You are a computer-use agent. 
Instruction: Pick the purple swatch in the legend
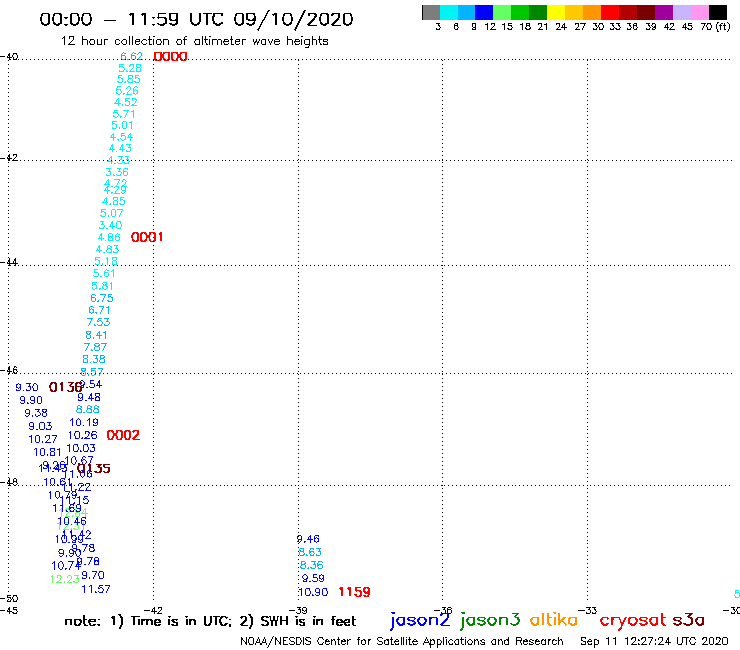[664, 12]
